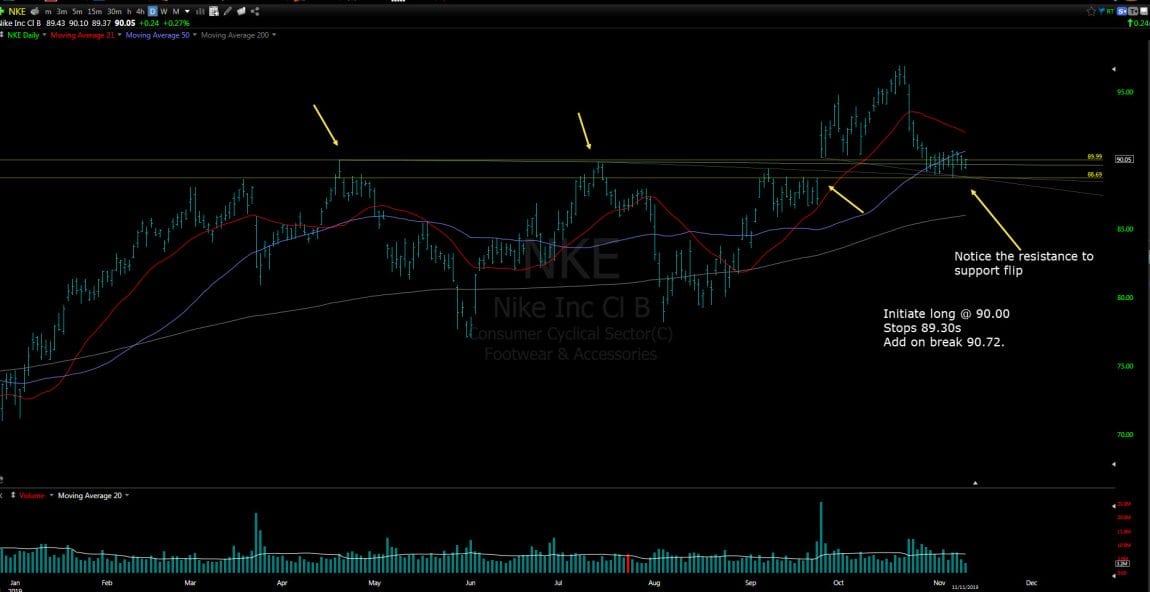Open the chart style bars icon in the toolbar

pyautogui.click(x=199, y=12)
